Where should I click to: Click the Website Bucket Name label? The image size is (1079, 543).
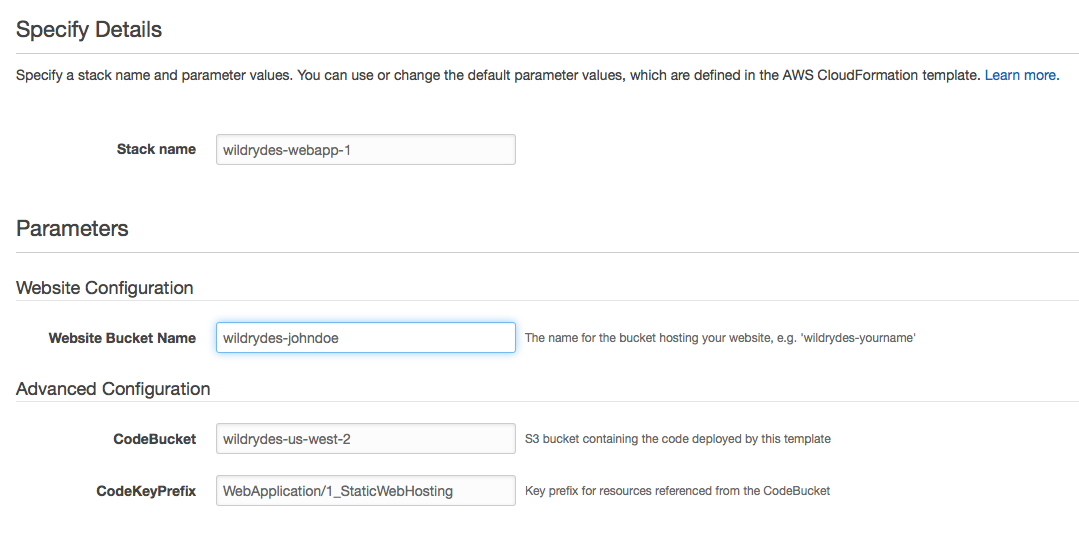[122, 338]
